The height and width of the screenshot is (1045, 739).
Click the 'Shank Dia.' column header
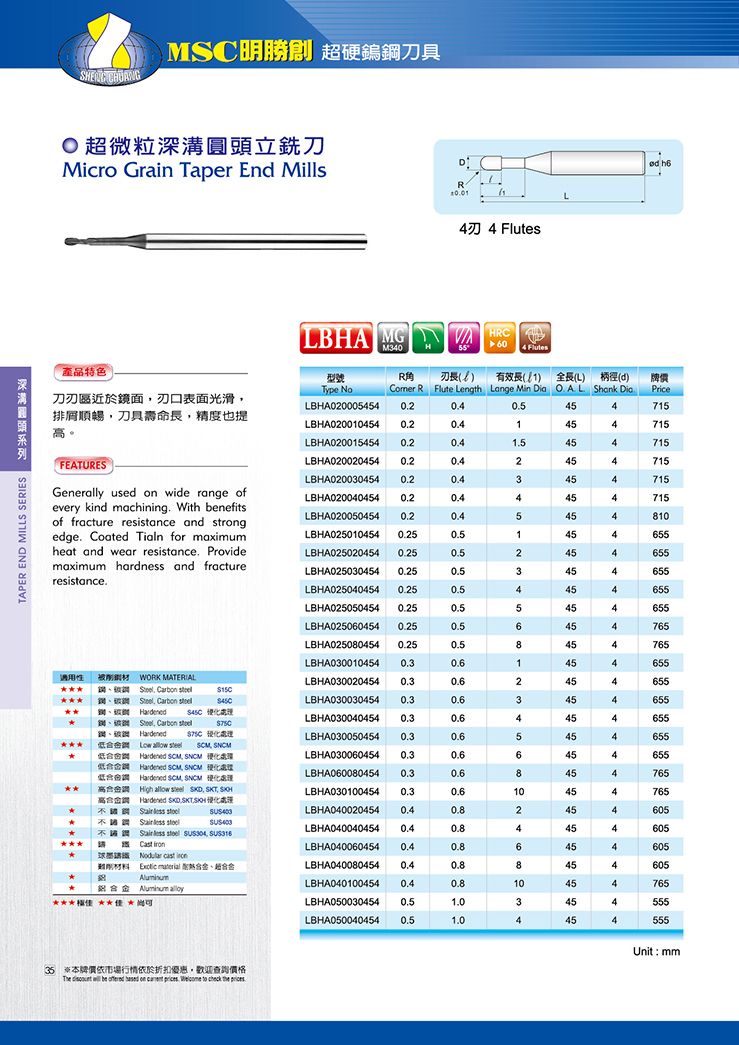pyautogui.click(x=614, y=389)
